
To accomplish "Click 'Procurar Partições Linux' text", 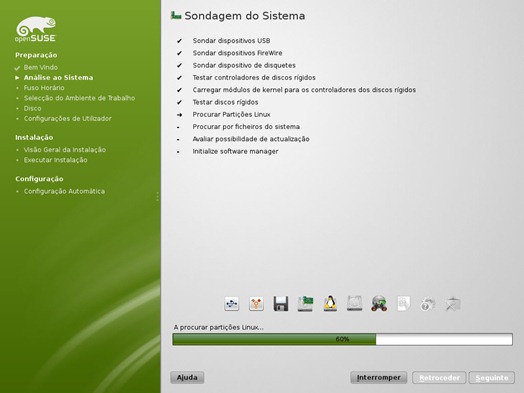I will coord(231,115).
